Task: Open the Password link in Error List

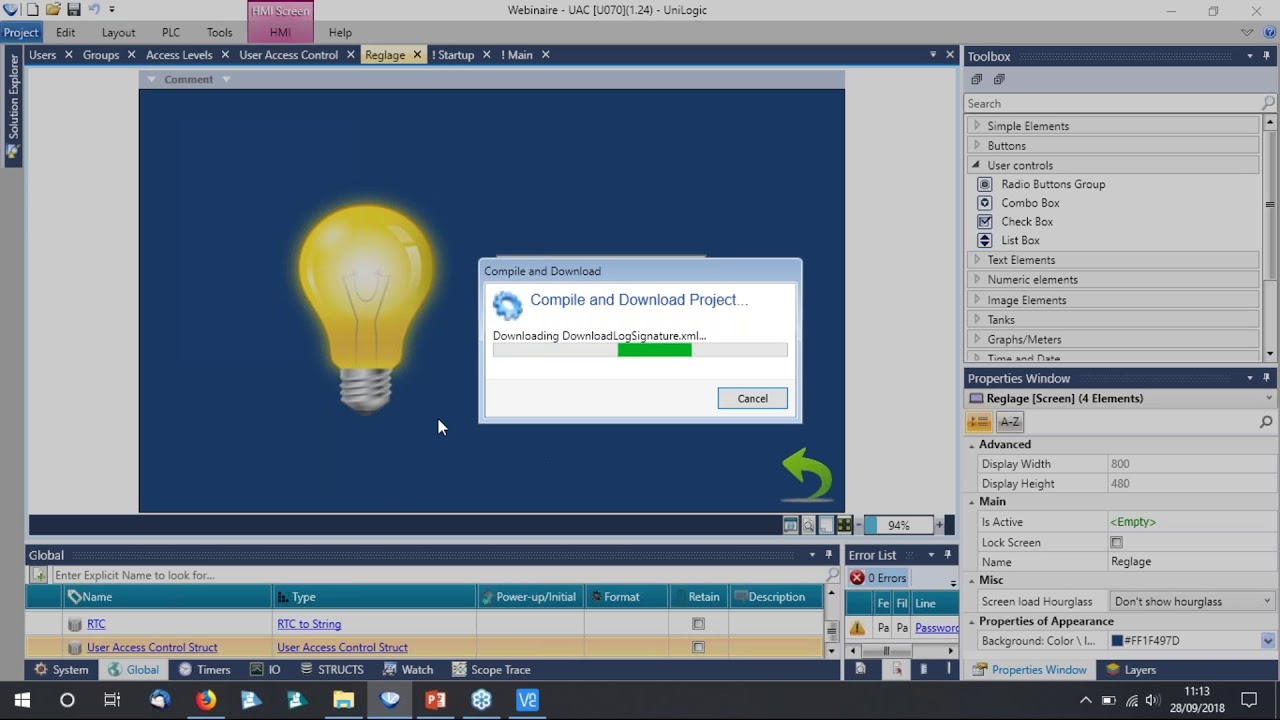Action: click(936, 628)
